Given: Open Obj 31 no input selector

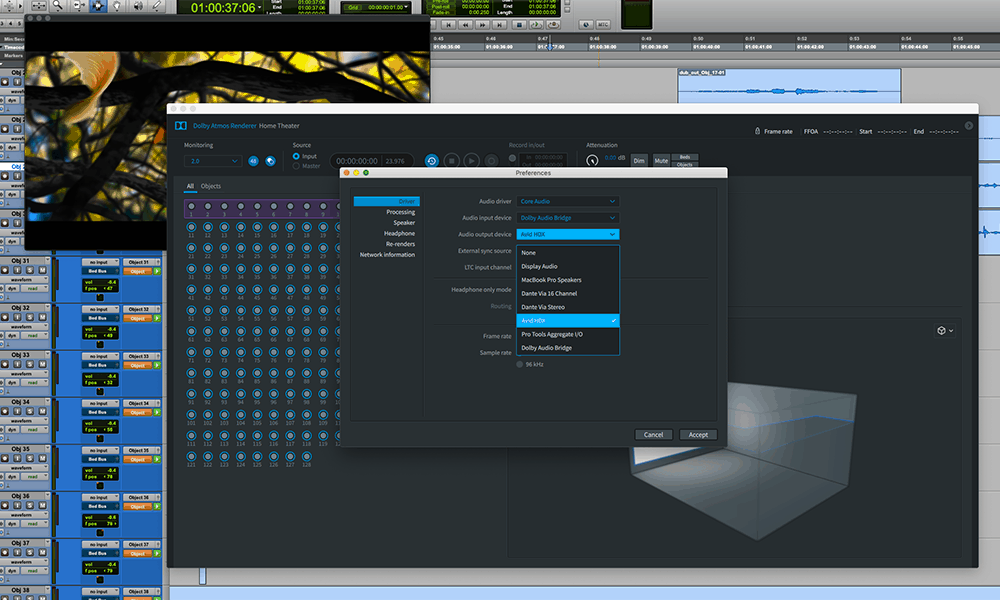Looking at the screenshot, I should pyautogui.click(x=100, y=262).
